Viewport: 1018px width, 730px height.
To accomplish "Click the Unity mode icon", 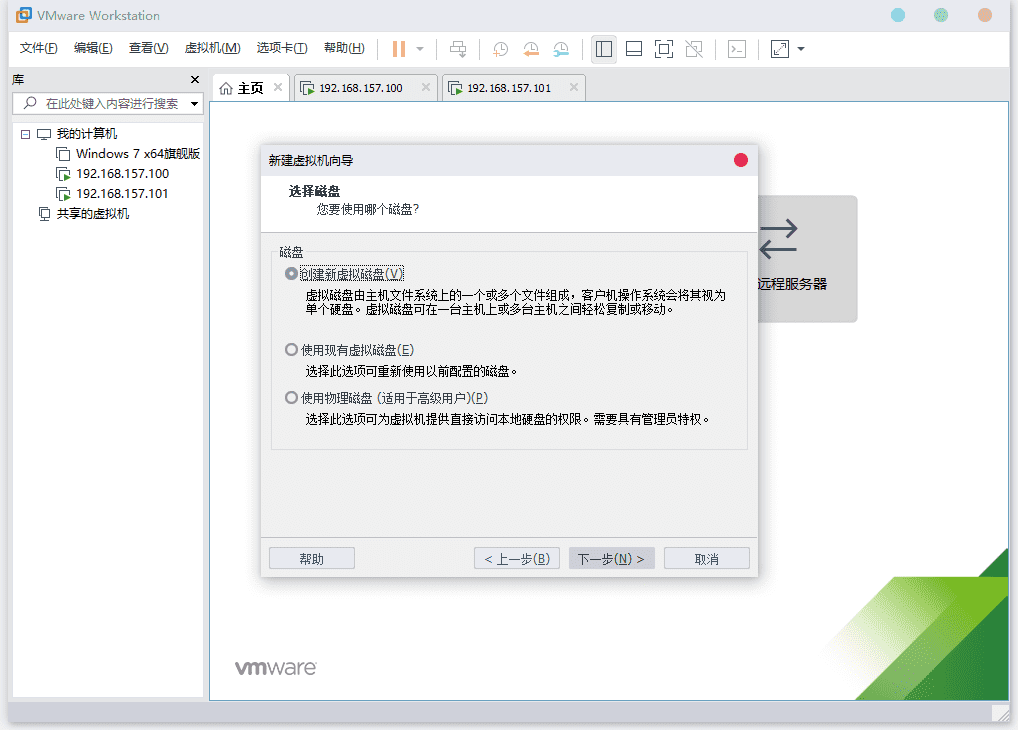I will (694, 49).
